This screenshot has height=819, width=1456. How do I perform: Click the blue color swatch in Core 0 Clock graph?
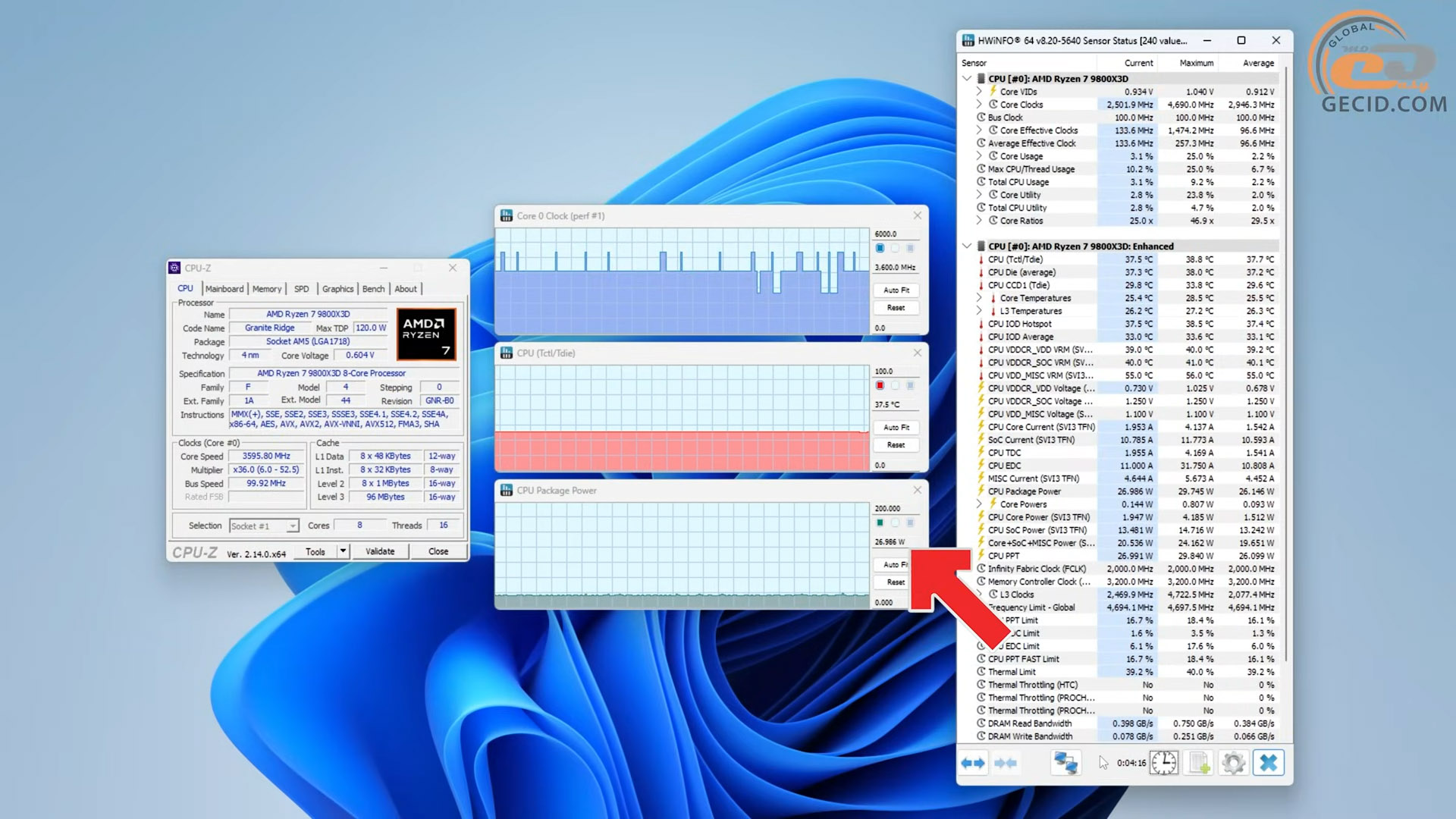point(880,248)
